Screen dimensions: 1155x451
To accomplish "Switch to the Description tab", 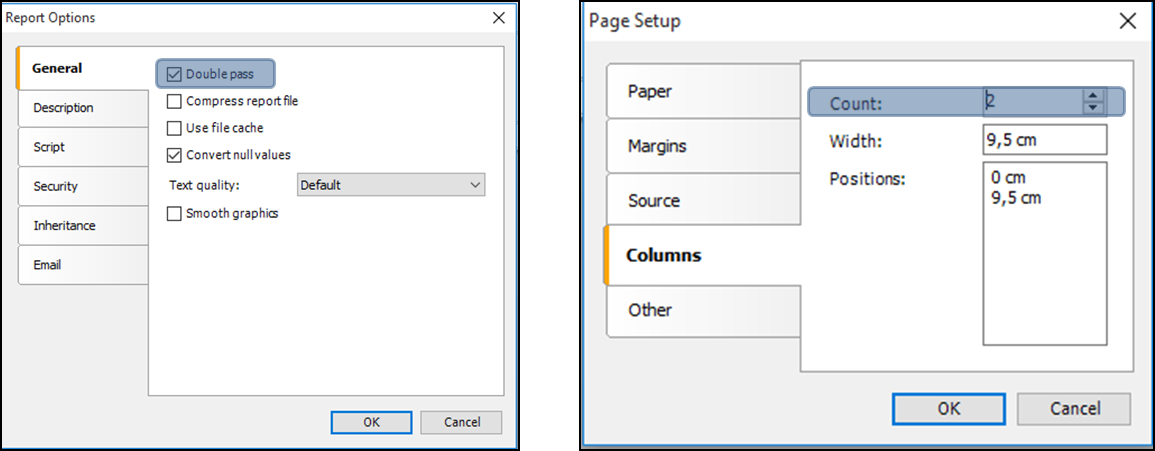I will pyautogui.click(x=83, y=108).
